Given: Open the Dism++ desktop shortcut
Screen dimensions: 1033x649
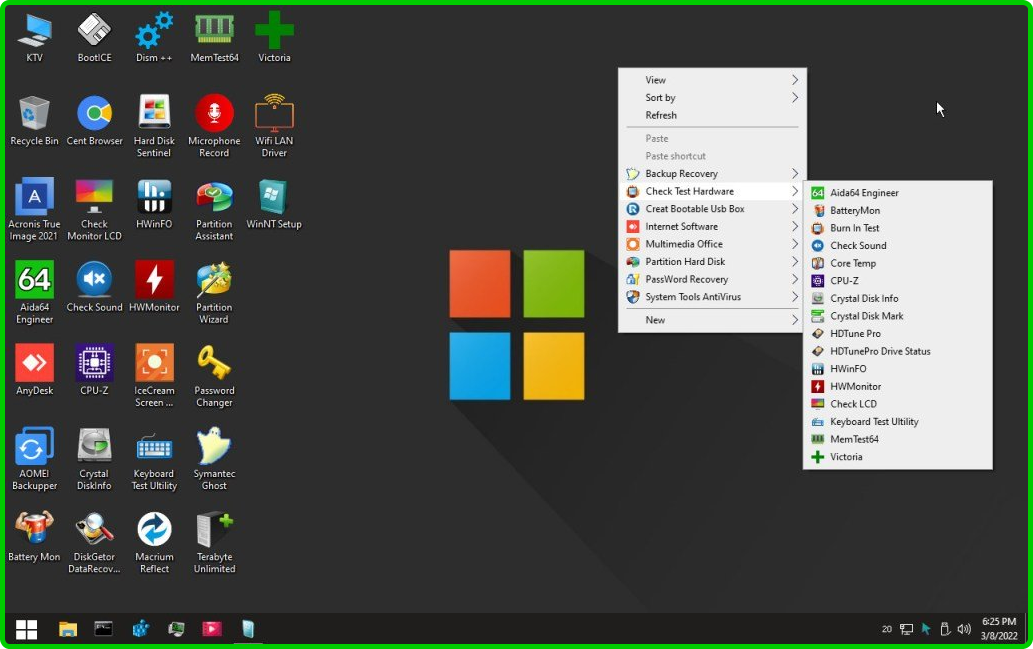Looking at the screenshot, I should pyautogui.click(x=154, y=38).
